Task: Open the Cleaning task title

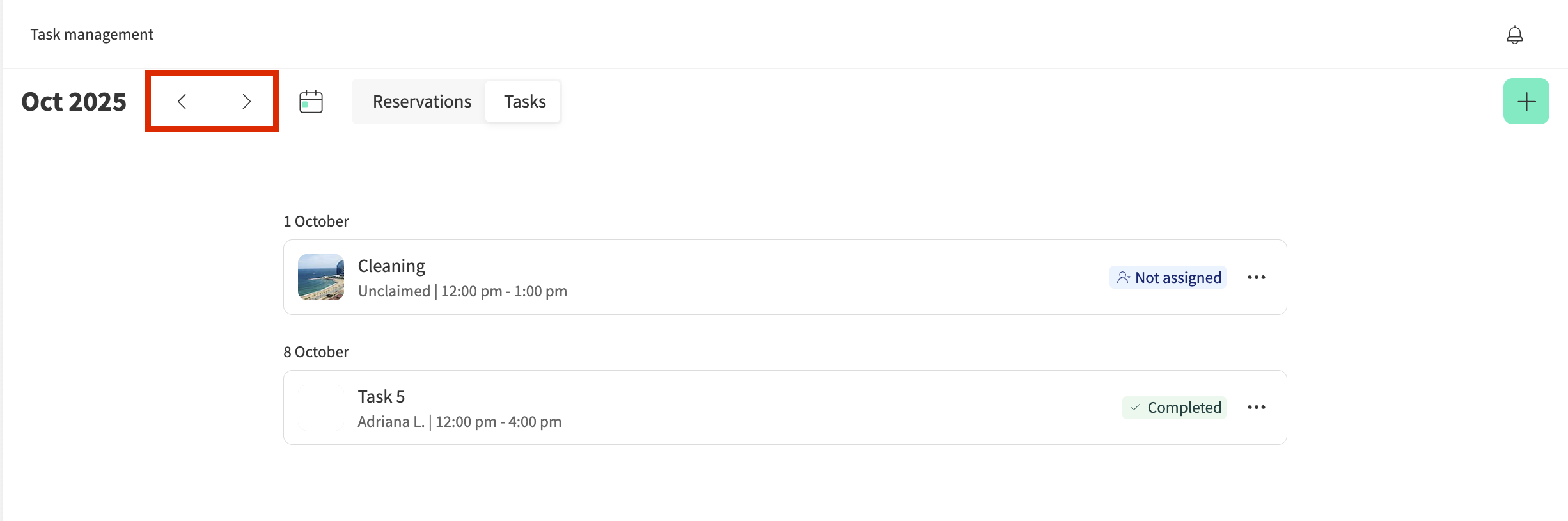Action: [391, 266]
